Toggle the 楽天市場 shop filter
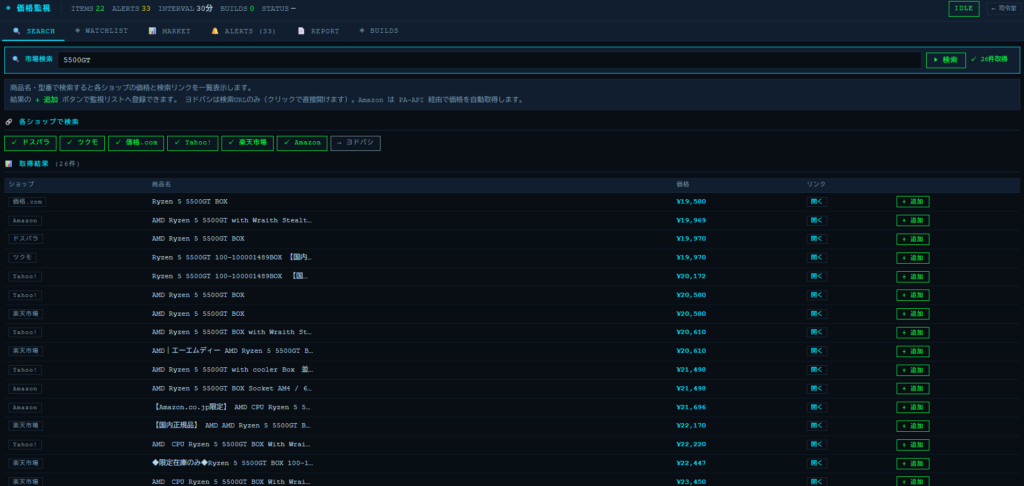This screenshot has width=1024, height=486. [247, 143]
